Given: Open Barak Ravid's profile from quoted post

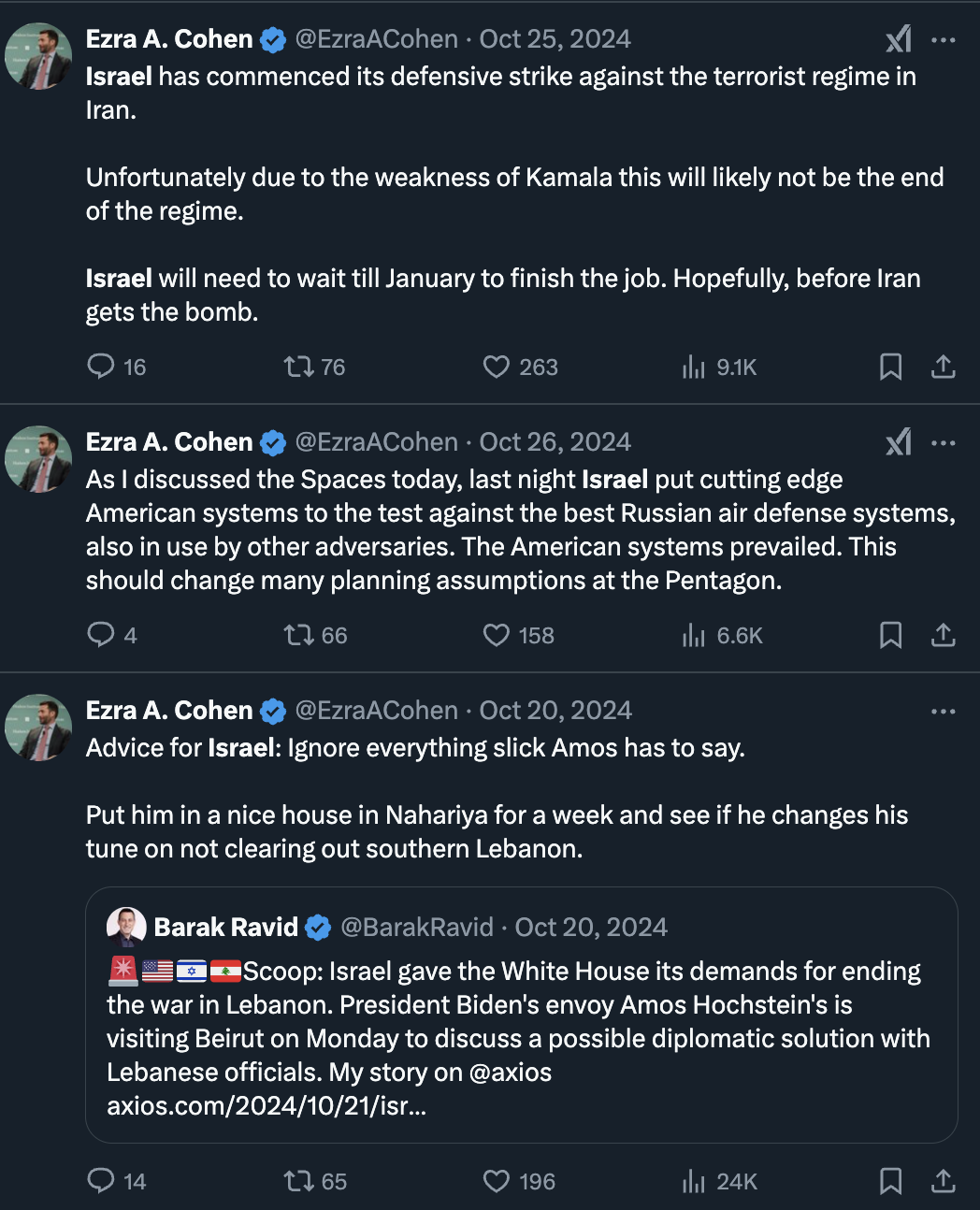Looking at the screenshot, I should [x=225, y=928].
